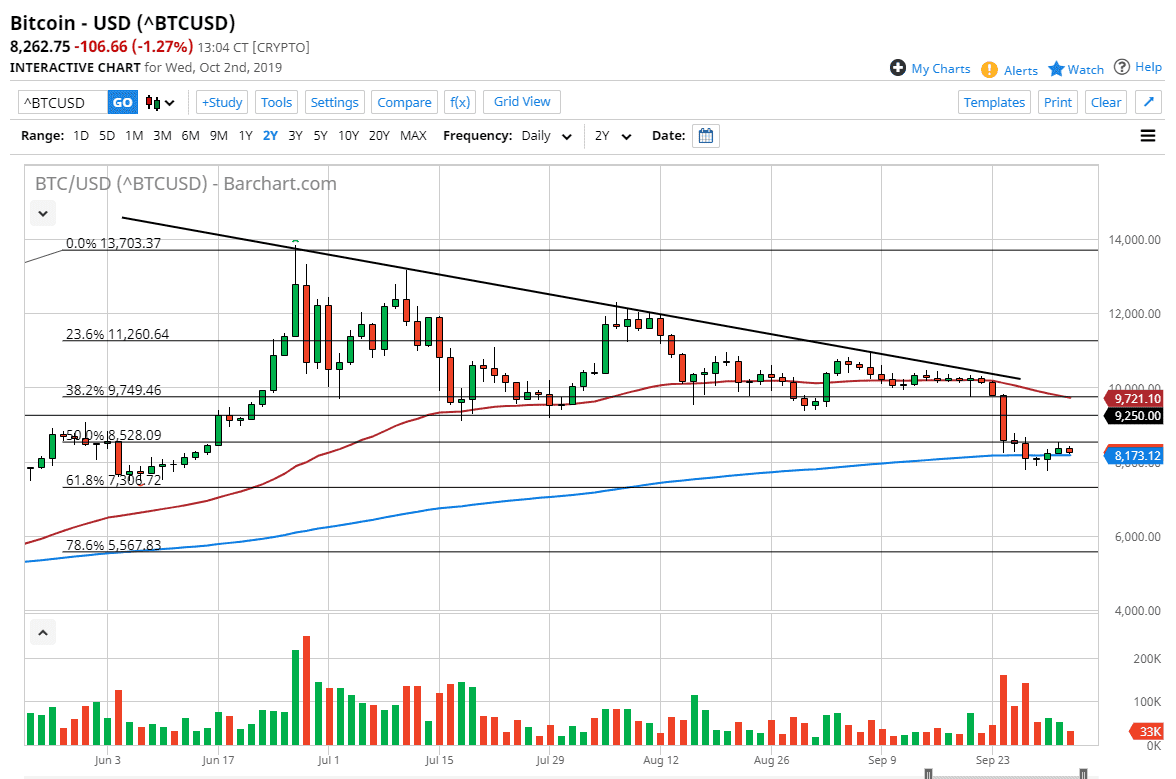Clear all studies from the chart
This screenshot has width=1176, height=779.
(1105, 101)
